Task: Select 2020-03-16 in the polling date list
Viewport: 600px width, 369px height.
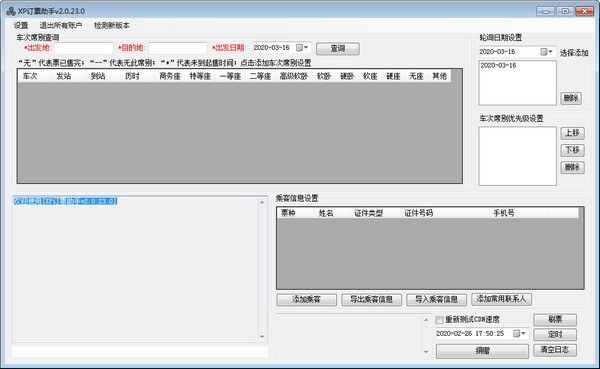Action: [498, 65]
